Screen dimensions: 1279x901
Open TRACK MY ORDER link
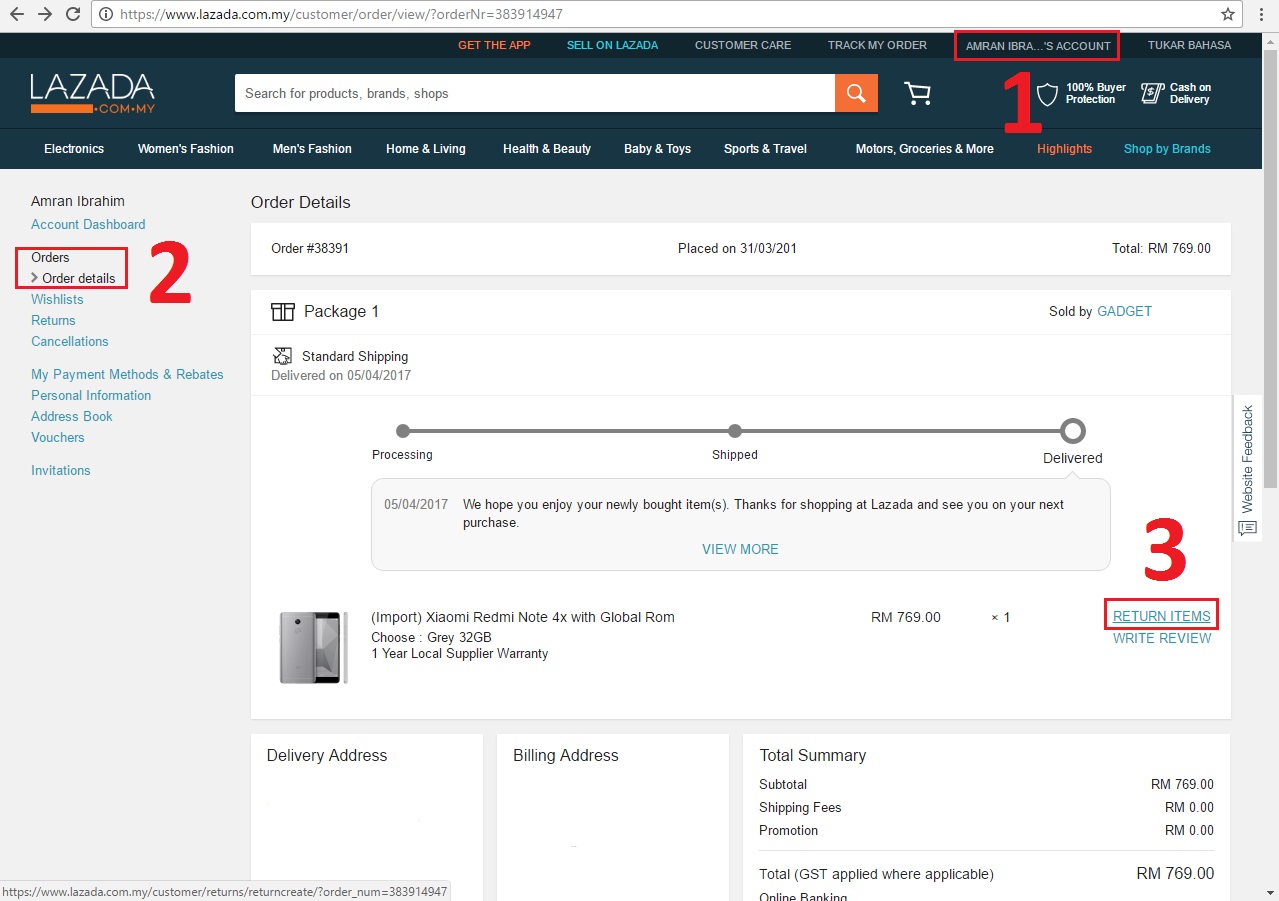click(x=877, y=45)
